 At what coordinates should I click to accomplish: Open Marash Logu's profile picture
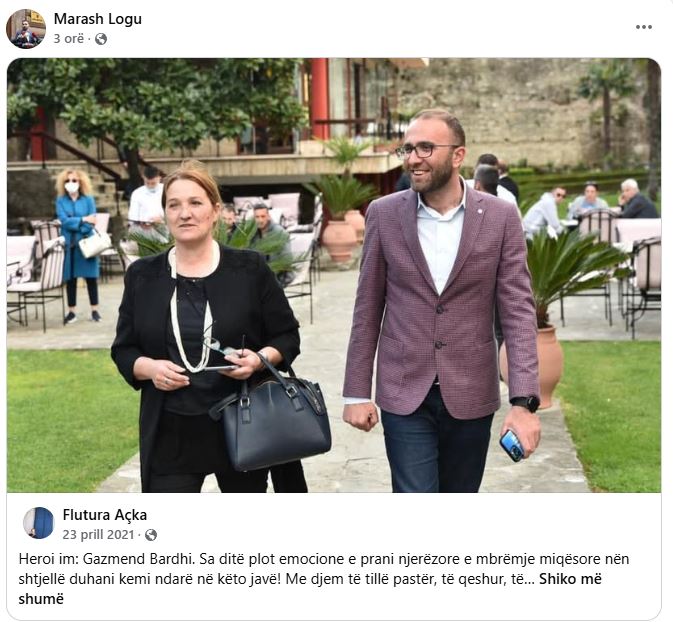pos(26,29)
